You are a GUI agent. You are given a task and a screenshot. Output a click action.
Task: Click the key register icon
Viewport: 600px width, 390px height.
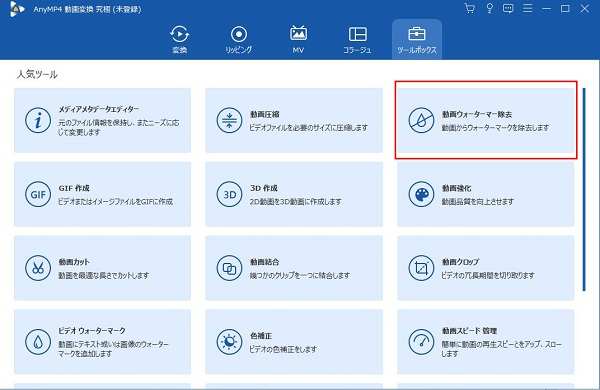pyautogui.click(x=489, y=8)
